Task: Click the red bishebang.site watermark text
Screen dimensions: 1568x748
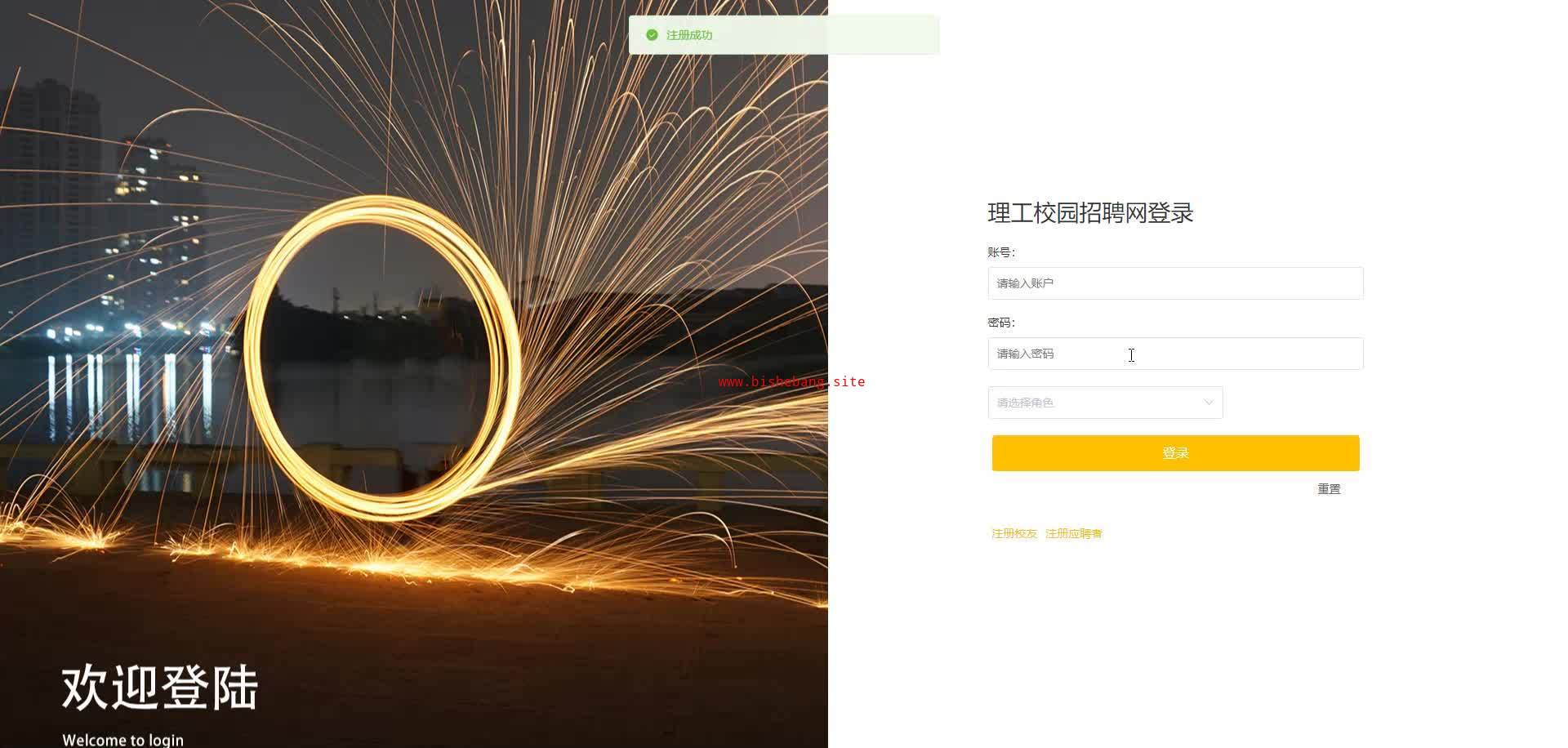Action: pyautogui.click(x=791, y=381)
